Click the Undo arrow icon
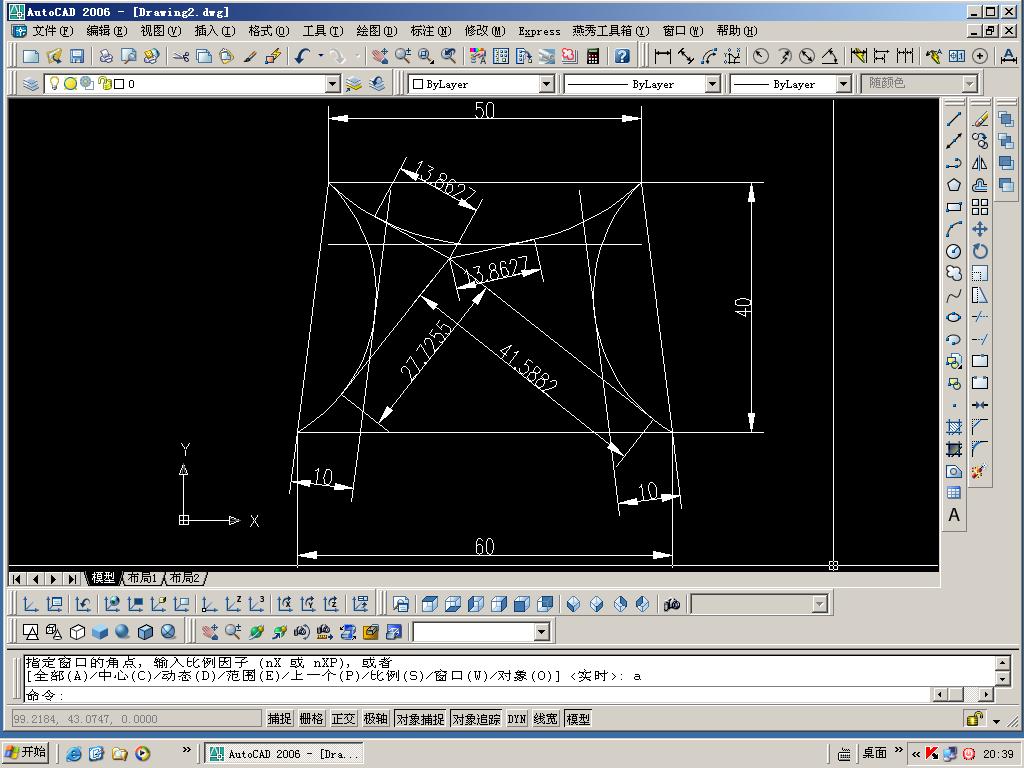This screenshot has width=1024, height=768. point(302,56)
